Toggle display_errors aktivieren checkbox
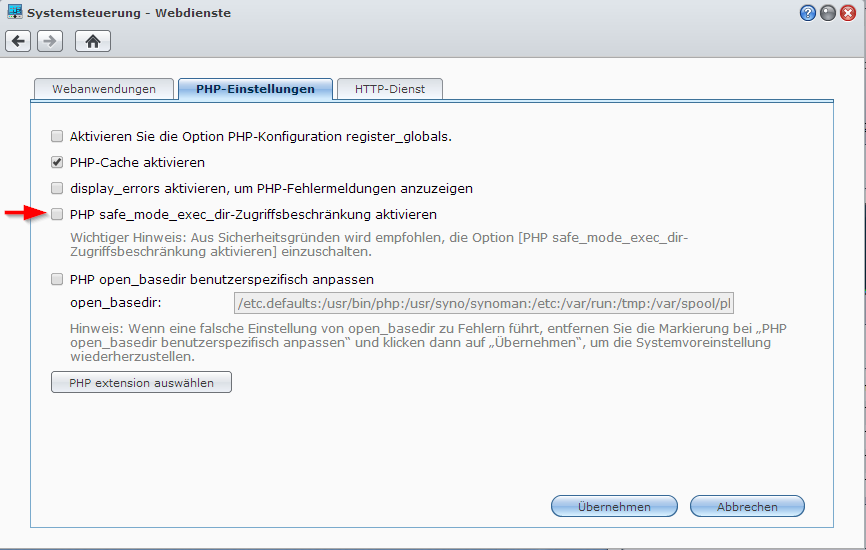This screenshot has width=866, height=550. [57, 188]
